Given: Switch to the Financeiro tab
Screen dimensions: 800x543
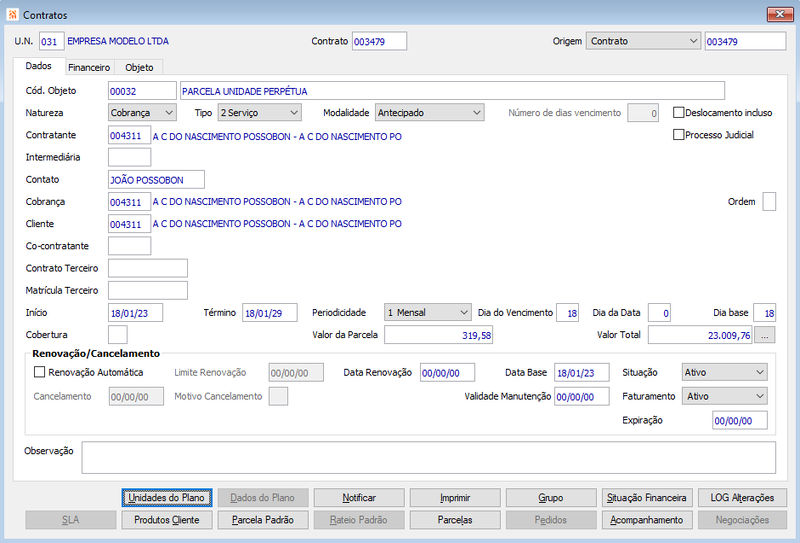Looking at the screenshot, I should 89,67.
